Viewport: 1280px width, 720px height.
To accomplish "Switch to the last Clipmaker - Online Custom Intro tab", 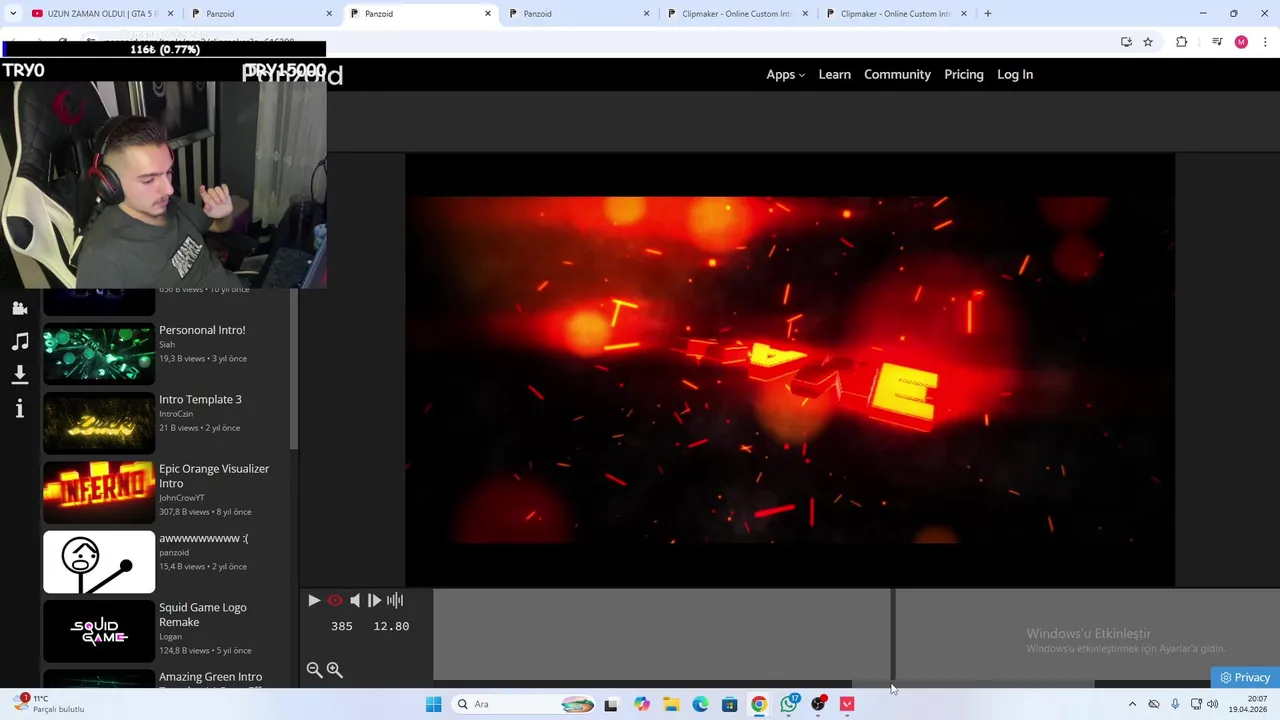I will tap(896, 14).
